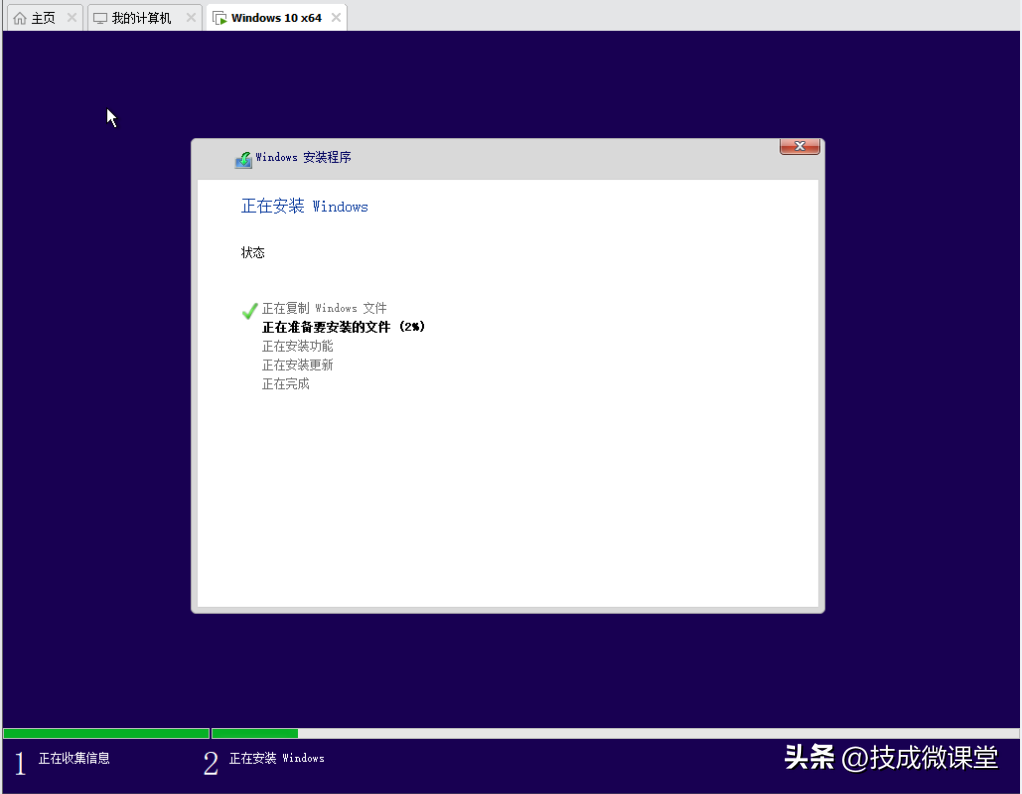The image size is (1022, 794).
Task: Close the 主页 tab with its X
Action: (71, 18)
